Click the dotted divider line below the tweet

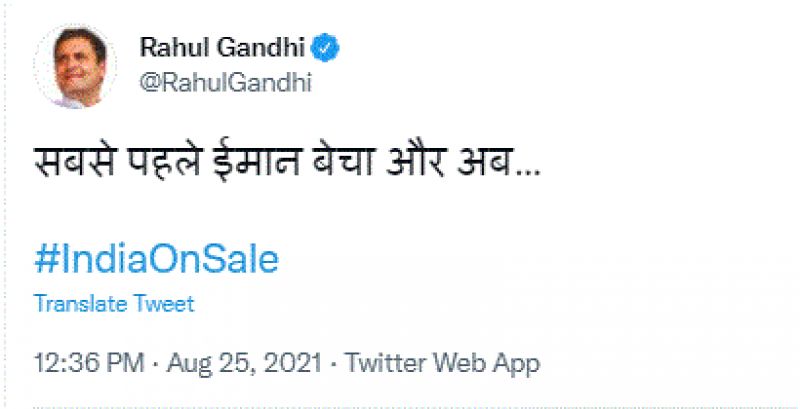pyautogui.click(x=400, y=406)
